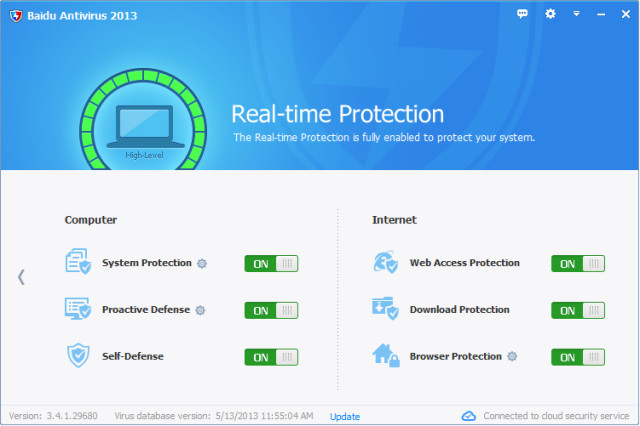This screenshot has height=426, width=640.
Task: Open the feedback chat bubble icon
Action: coord(522,14)
